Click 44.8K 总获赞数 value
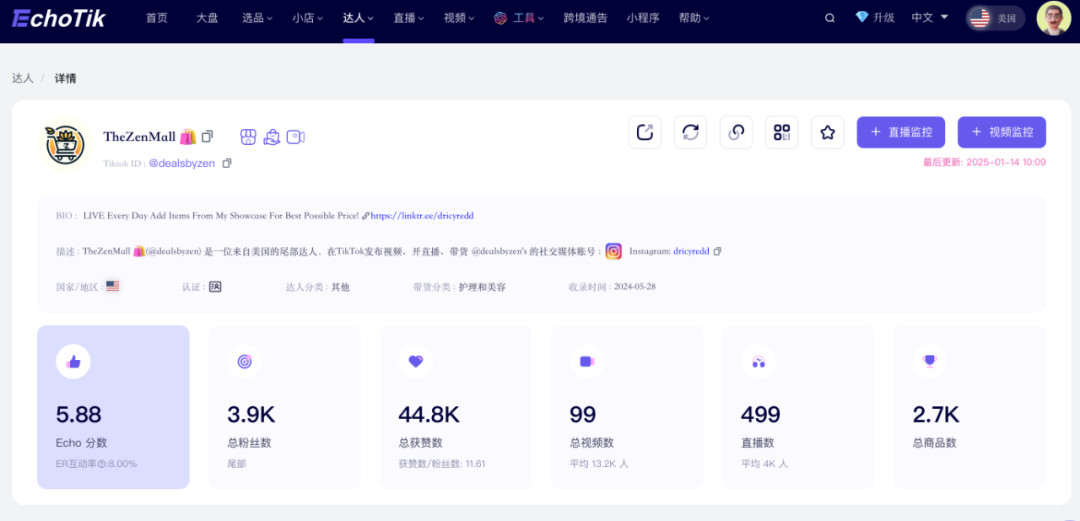 pos(428,415)
